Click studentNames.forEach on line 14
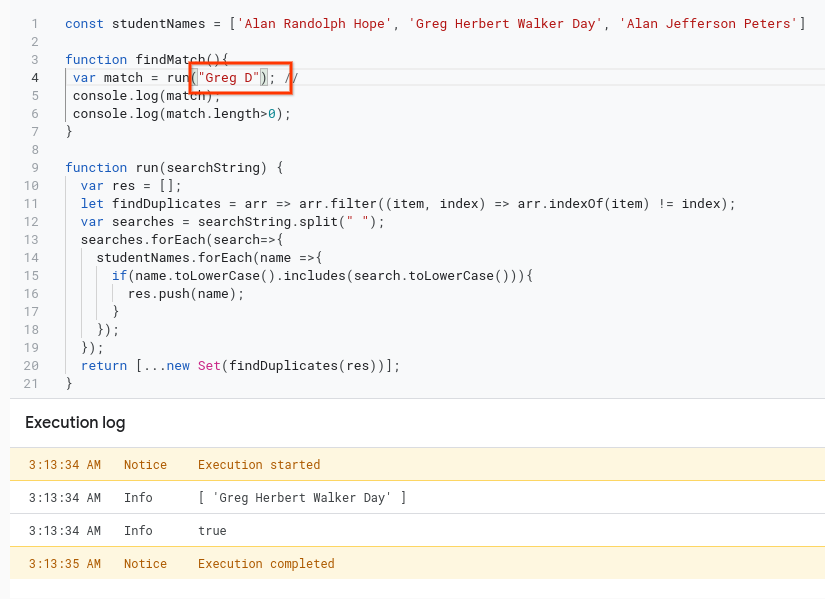825x599 pixels. [174, 258]
